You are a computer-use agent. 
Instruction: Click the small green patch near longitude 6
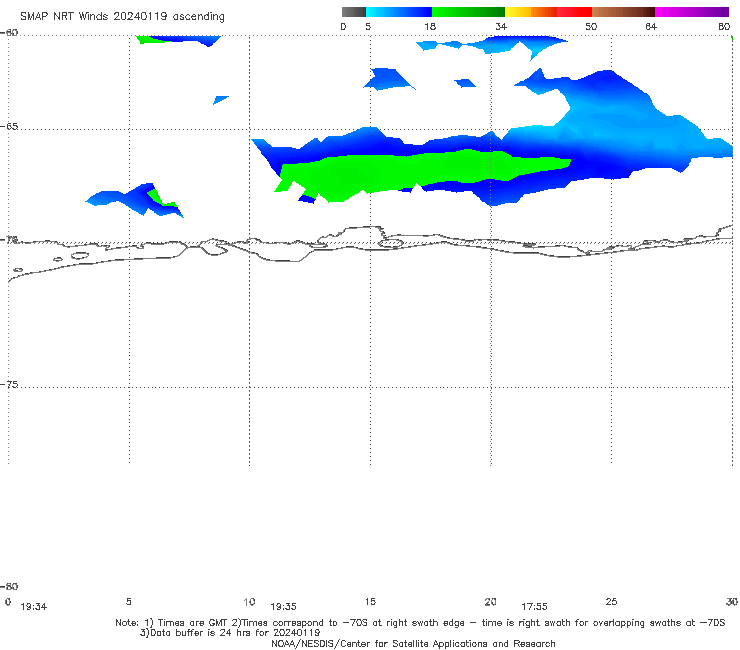click(160, 197)
